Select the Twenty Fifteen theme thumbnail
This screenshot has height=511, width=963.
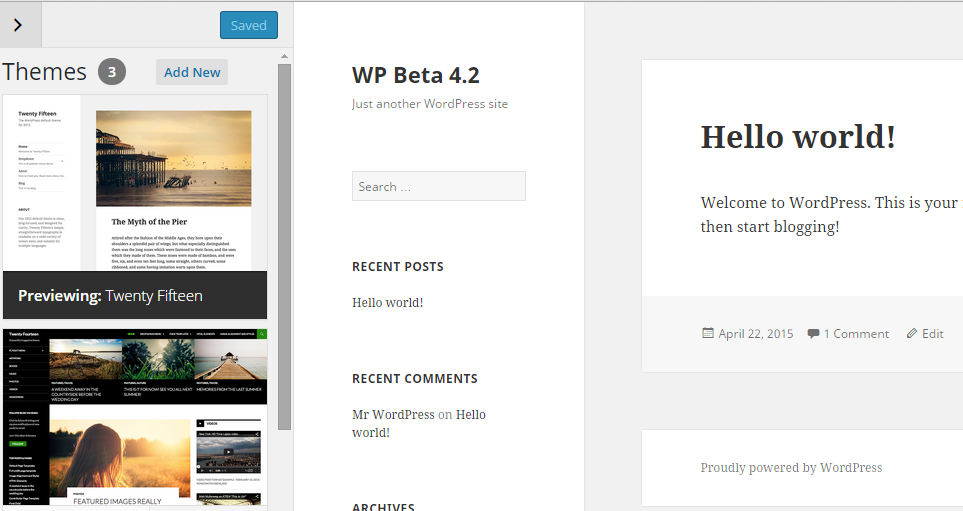pos(135,183)
